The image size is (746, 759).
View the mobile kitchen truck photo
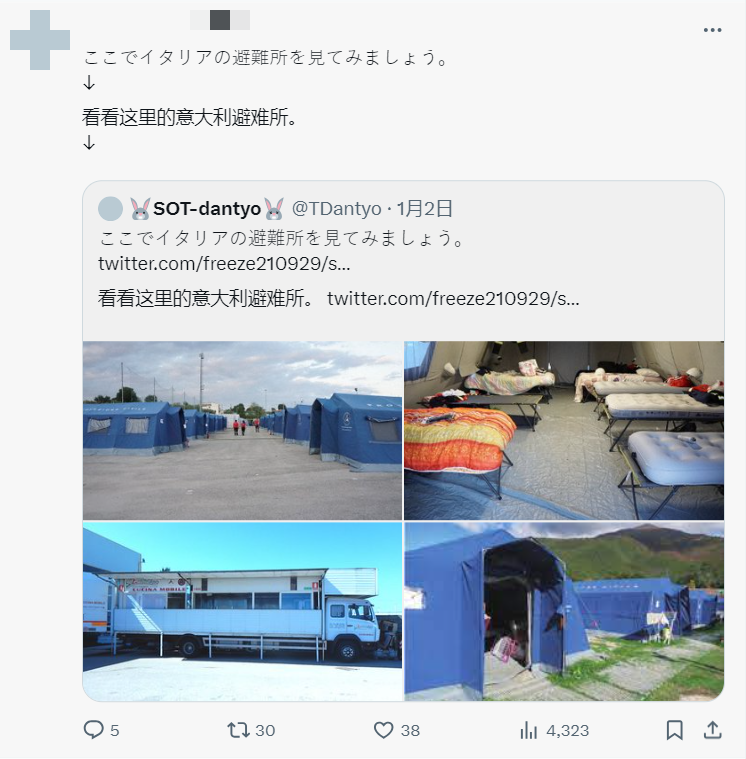(243, 611)
